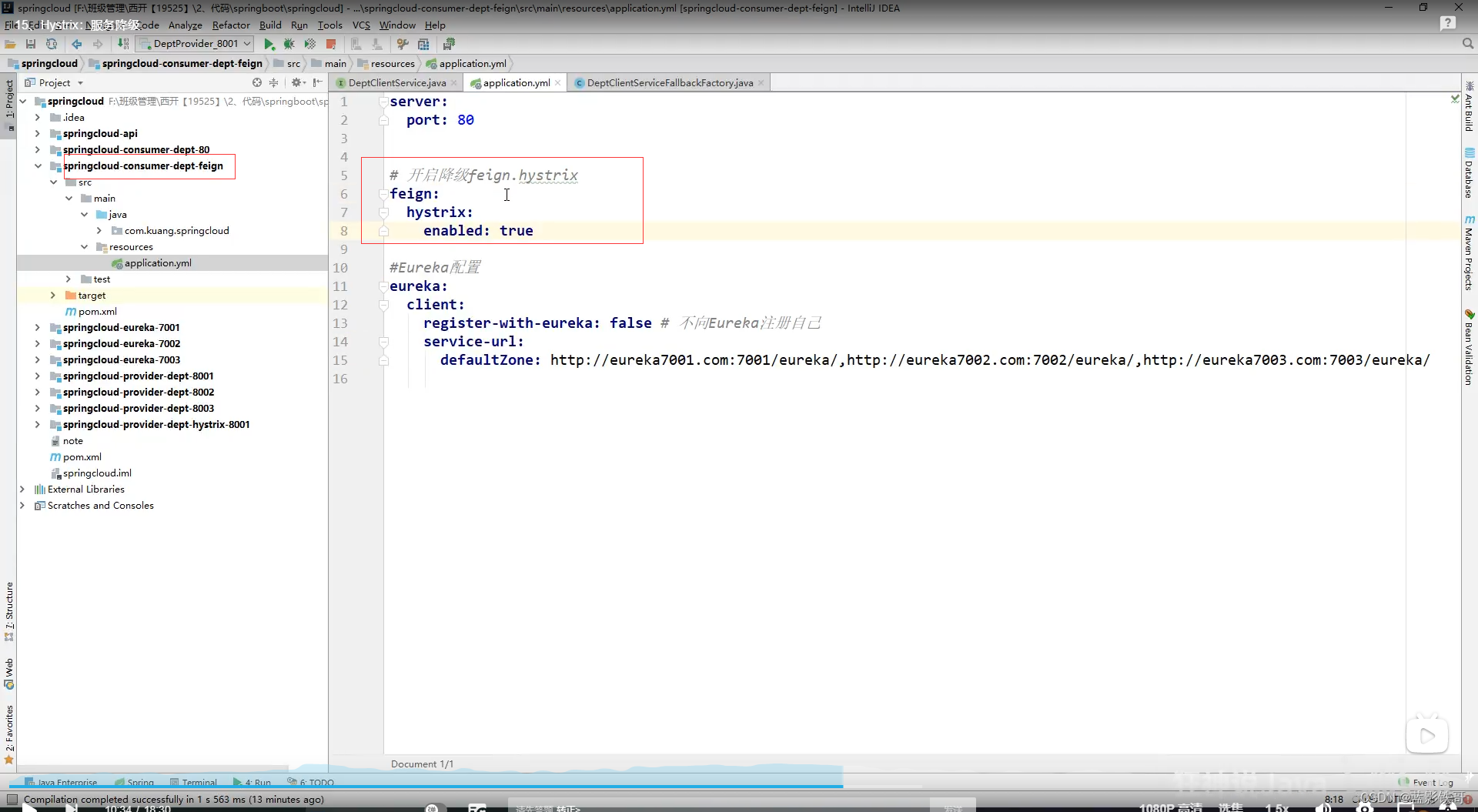Open the VCS menu

(361, 25)
